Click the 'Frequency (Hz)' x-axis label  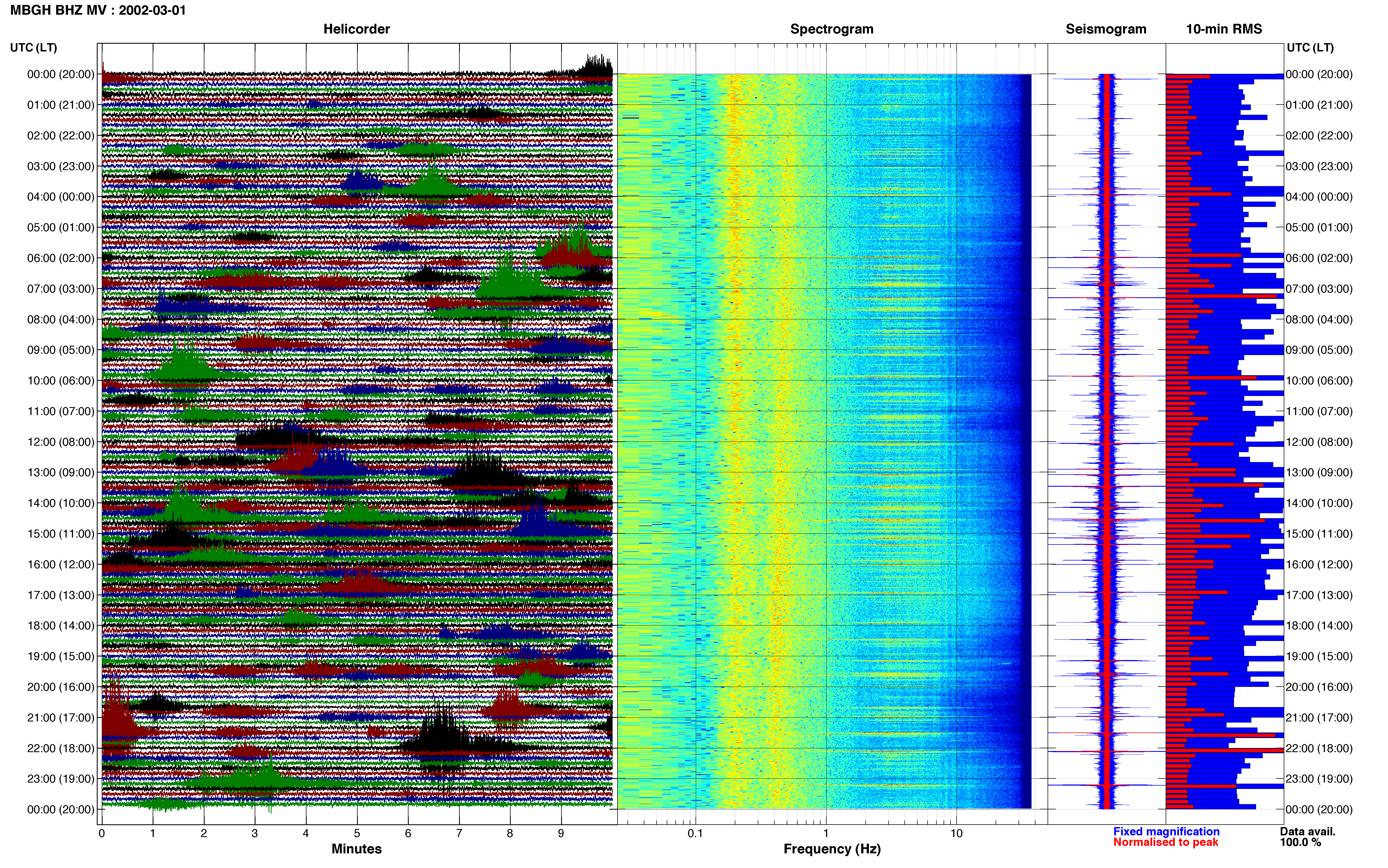pos(832,848)
